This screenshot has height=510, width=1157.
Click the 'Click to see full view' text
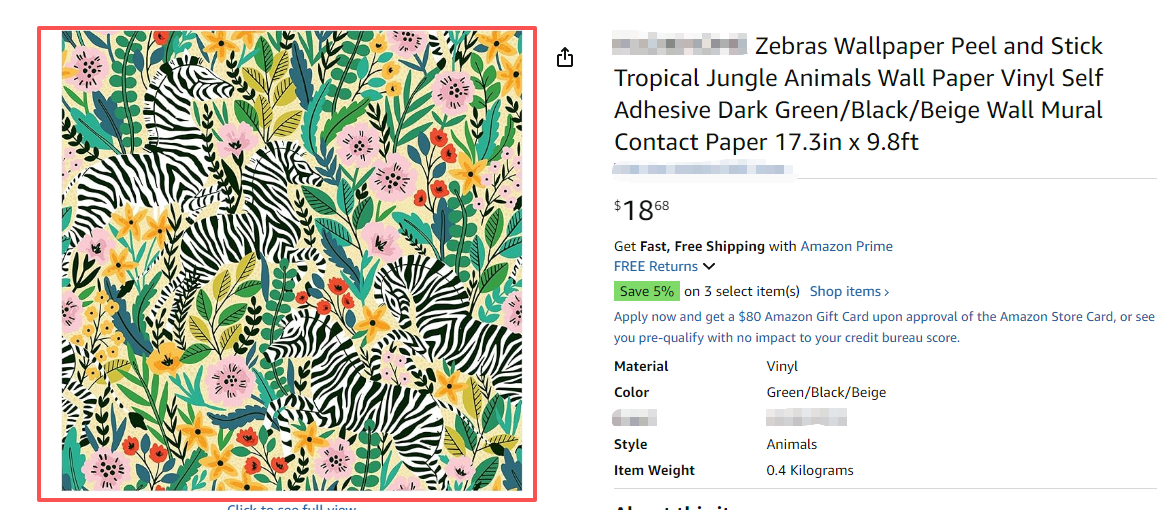click(x=291, y=506)
